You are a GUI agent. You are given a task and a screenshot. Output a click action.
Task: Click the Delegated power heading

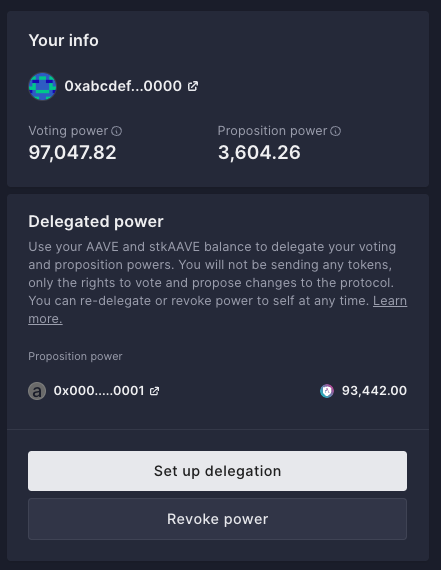point(96,222)
